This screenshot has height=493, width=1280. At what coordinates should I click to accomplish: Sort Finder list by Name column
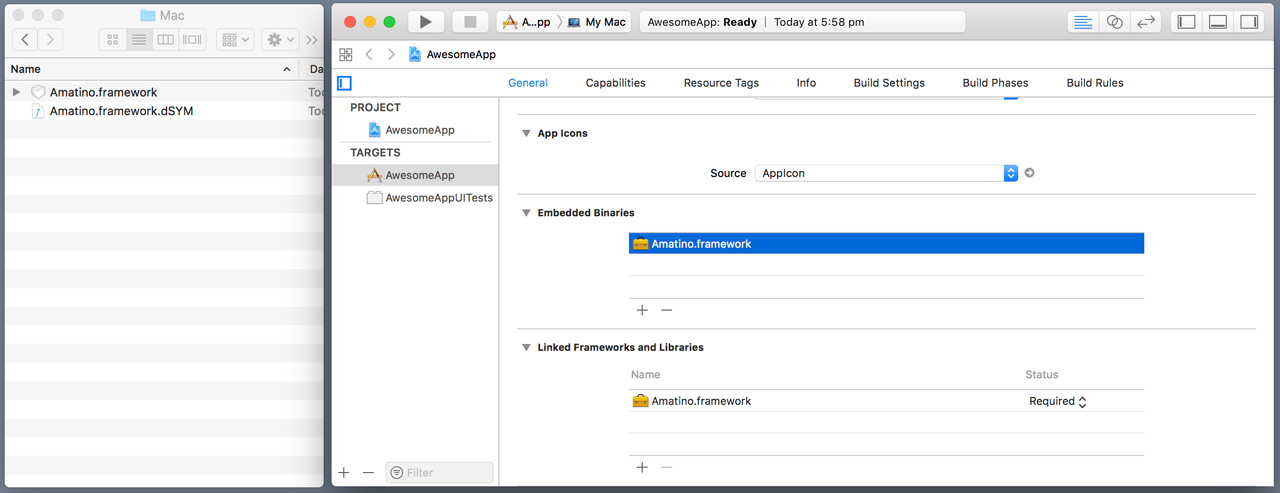coord(150,69)
